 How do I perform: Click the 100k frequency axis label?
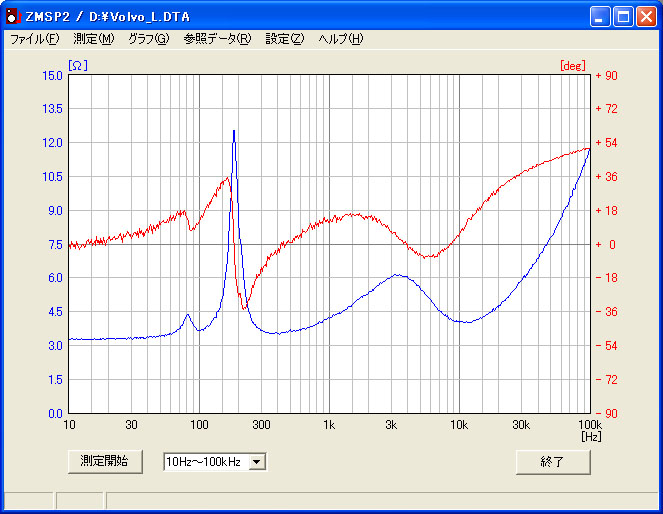[590, 425]
